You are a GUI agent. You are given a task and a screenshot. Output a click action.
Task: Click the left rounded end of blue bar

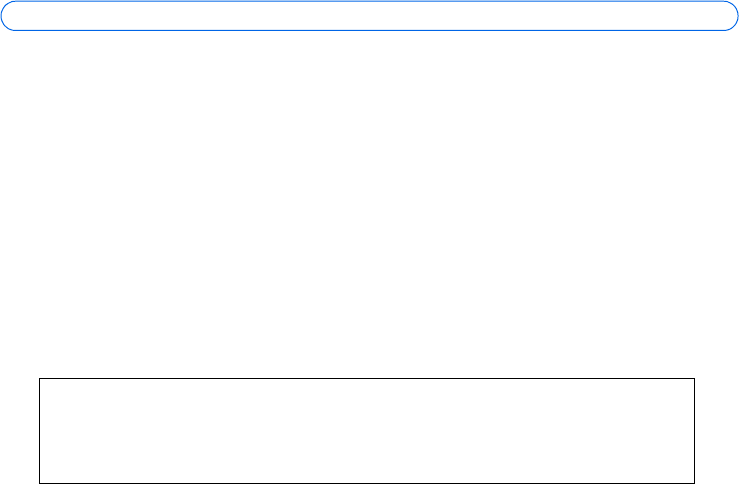(10, 16)
